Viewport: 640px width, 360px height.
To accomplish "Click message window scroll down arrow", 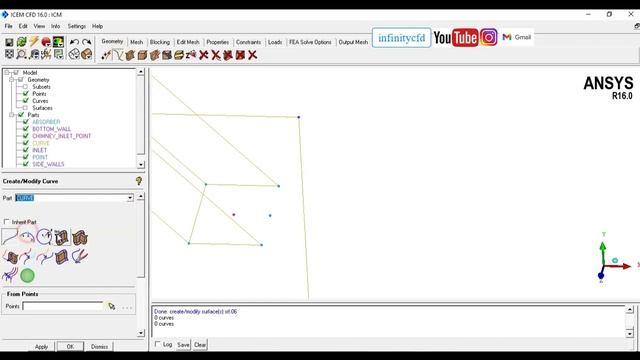I will point(630,333).
